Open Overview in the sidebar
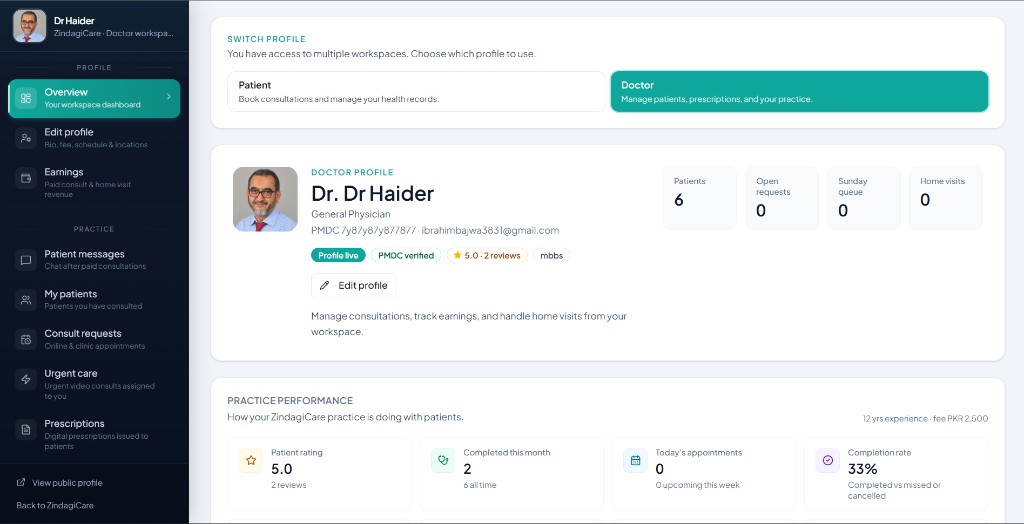 click(94, 99)
